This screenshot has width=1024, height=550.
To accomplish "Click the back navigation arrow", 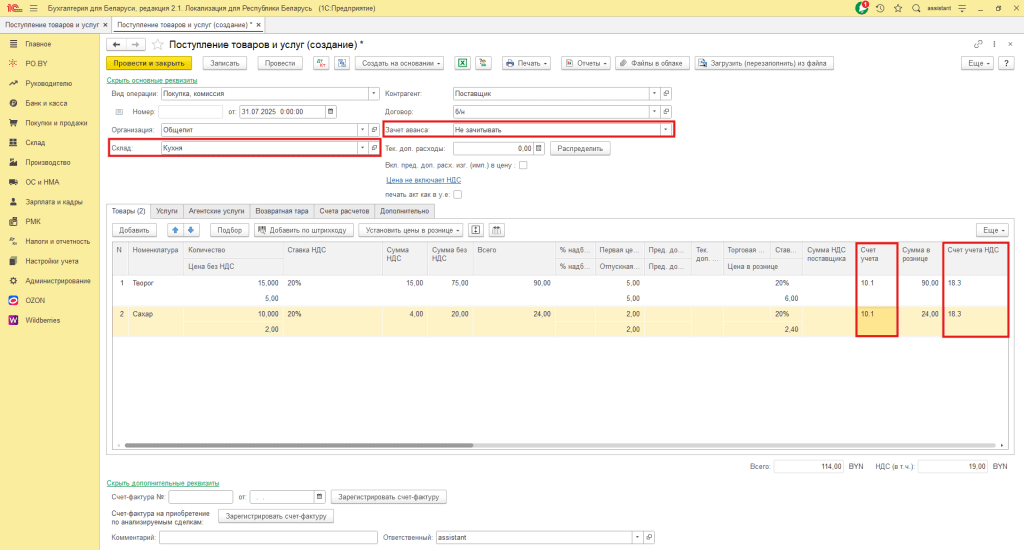I will pos(116,44).
